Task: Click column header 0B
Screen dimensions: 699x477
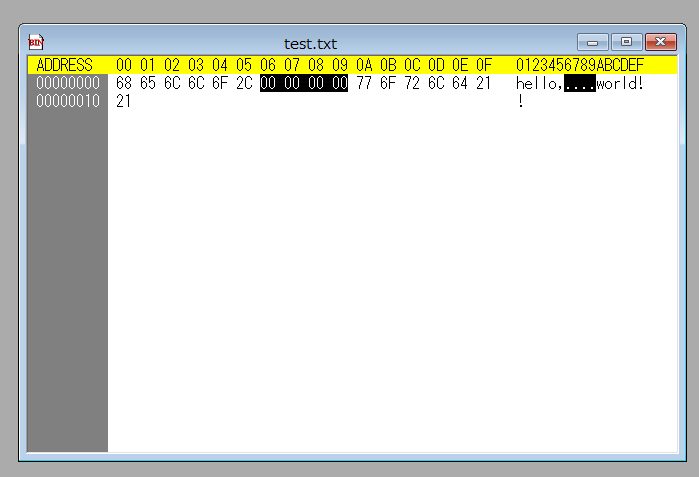Action: (x=388, y=65)
